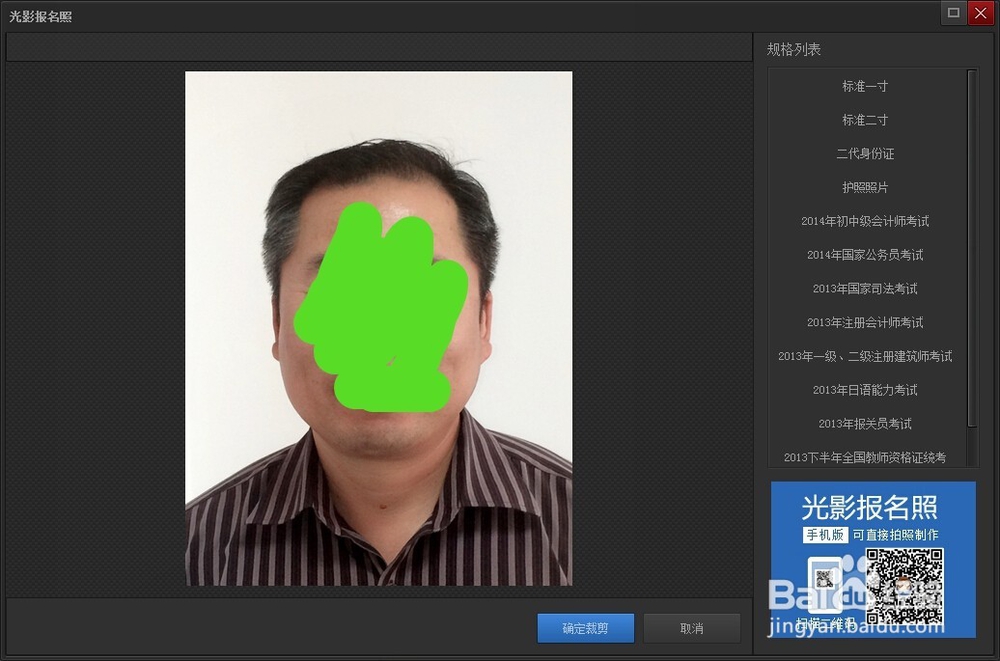
Task: Click the spec list vertical scrollbar
Action: click(x=972, y=249)
